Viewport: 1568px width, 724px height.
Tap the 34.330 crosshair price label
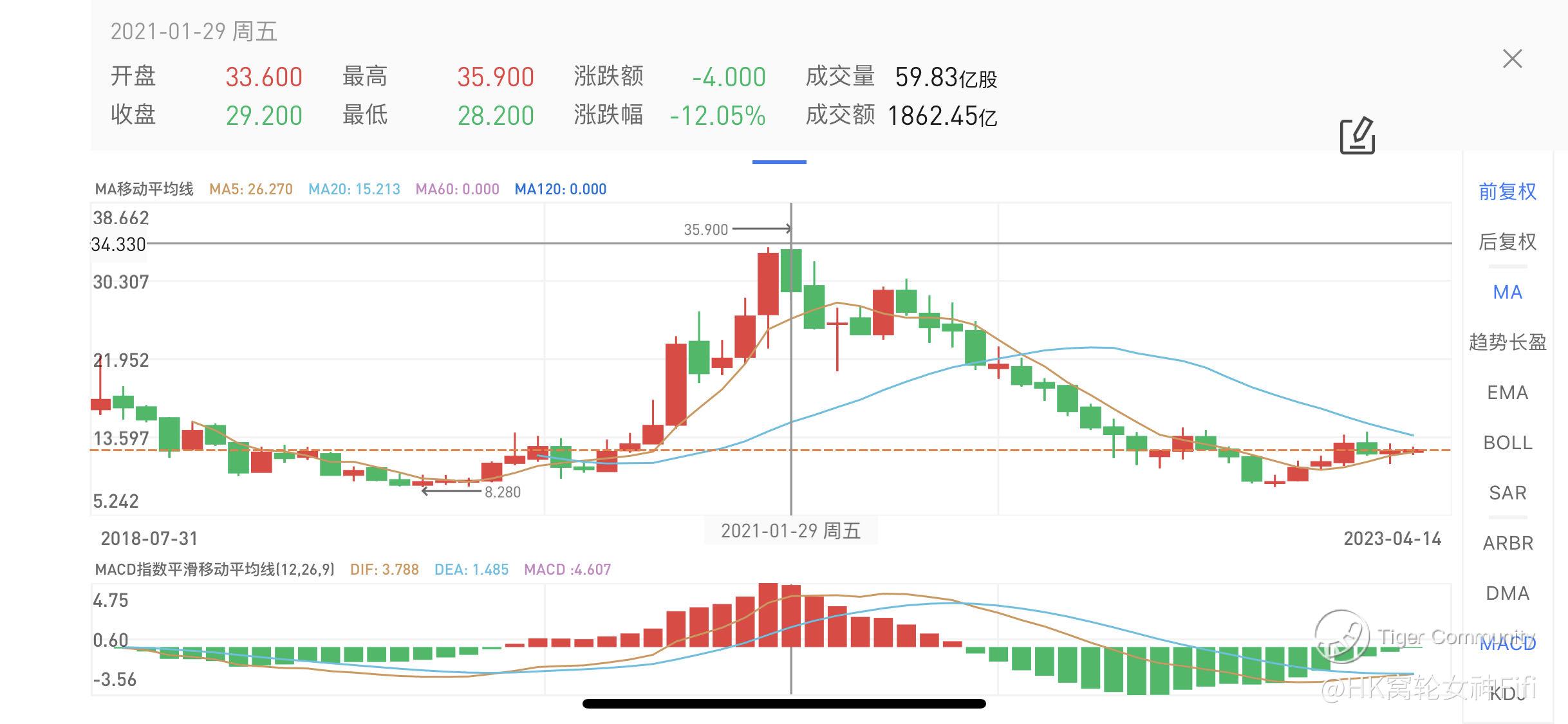[x=118, y=245]
